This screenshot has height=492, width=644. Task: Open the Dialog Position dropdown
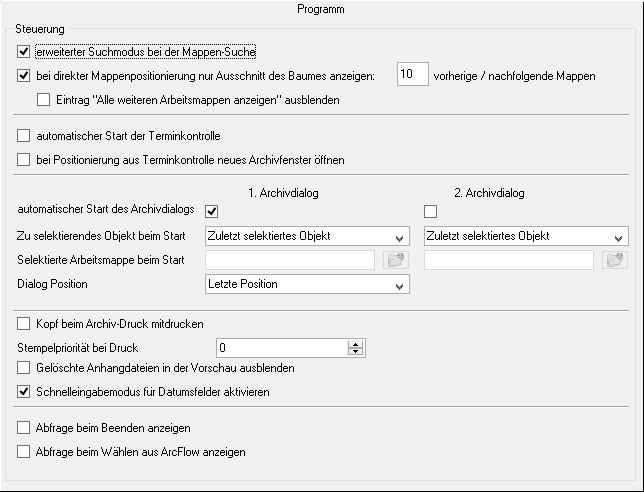[x=307, y=284]
